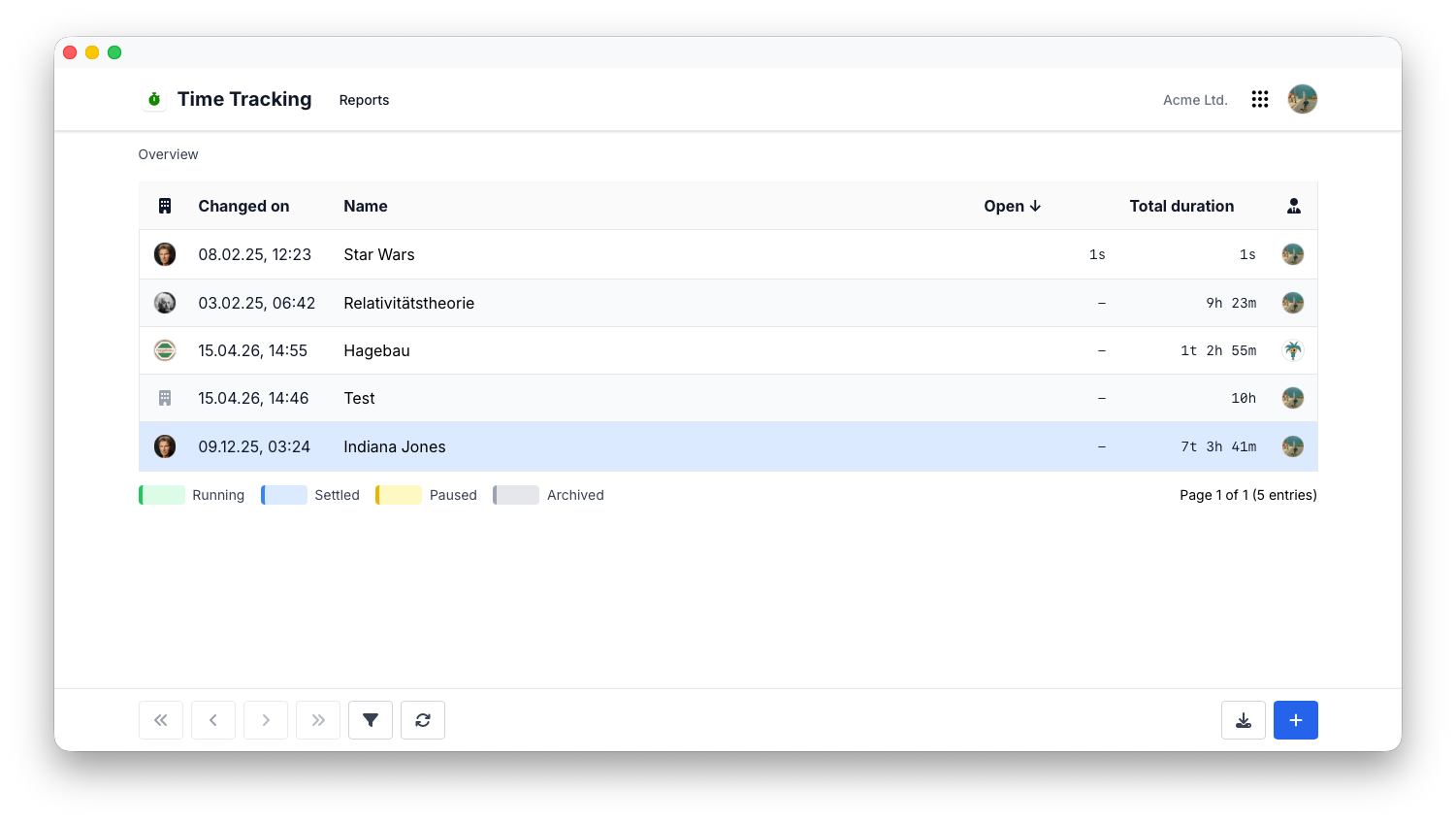
Task: Click the user avatar in Test row
Action: click(1293, 398)
